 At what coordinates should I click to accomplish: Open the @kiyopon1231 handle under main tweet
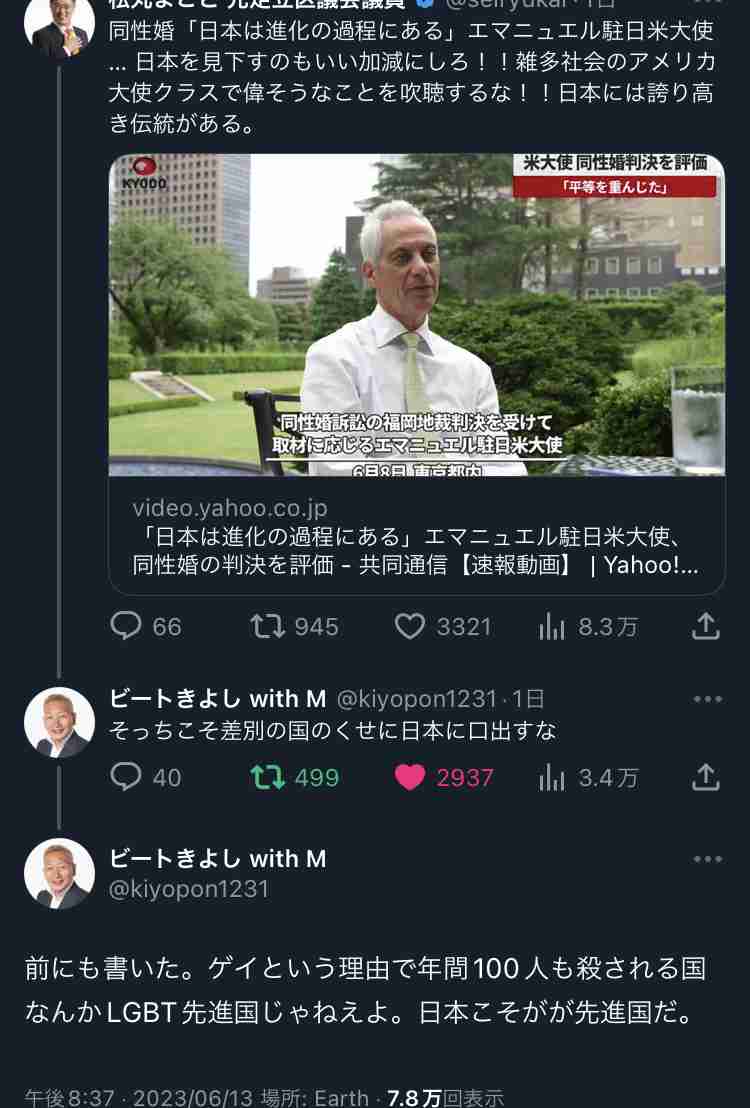189,889
